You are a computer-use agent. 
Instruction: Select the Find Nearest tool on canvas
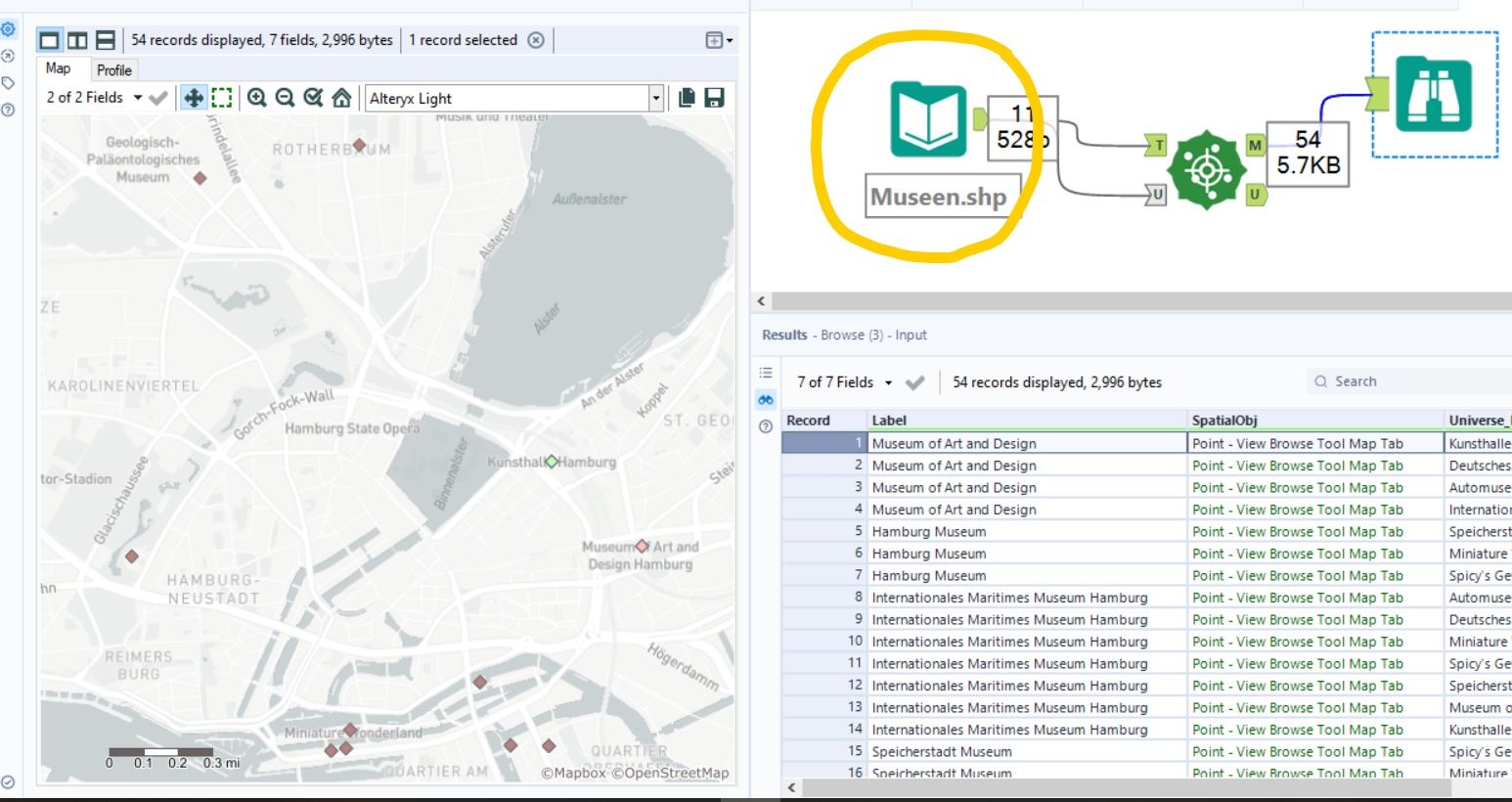click(1207, 169)
